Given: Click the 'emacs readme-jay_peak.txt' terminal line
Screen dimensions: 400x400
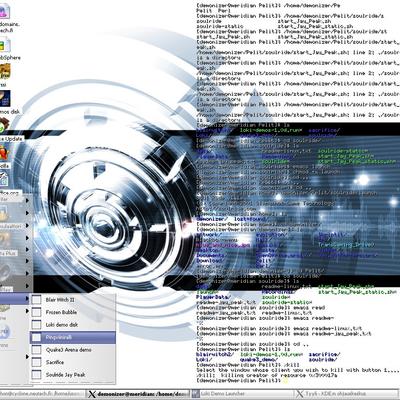Looking at the screenshot, I should click(x=284, y=333).
